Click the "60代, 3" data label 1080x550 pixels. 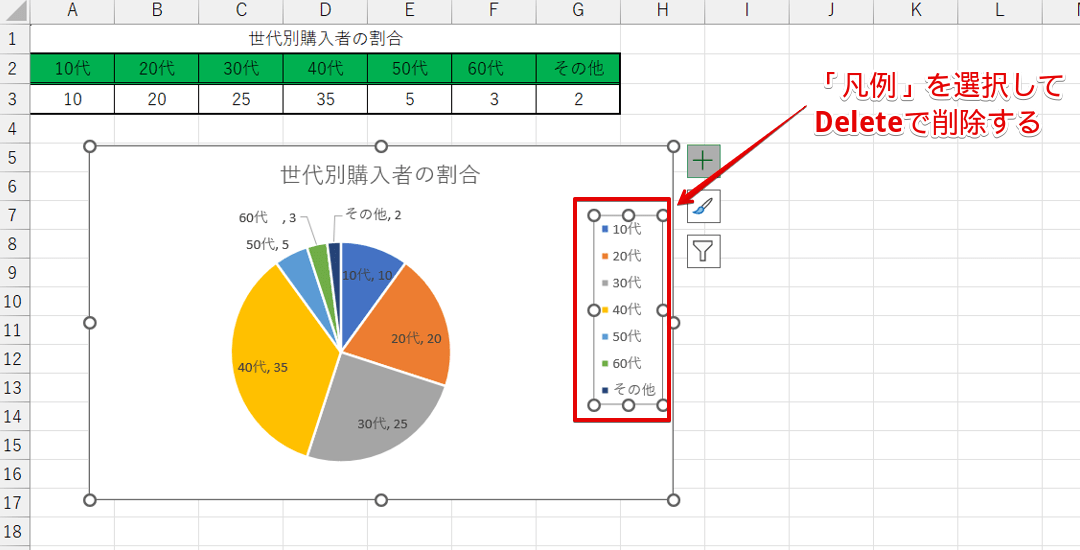click(266, 217)
